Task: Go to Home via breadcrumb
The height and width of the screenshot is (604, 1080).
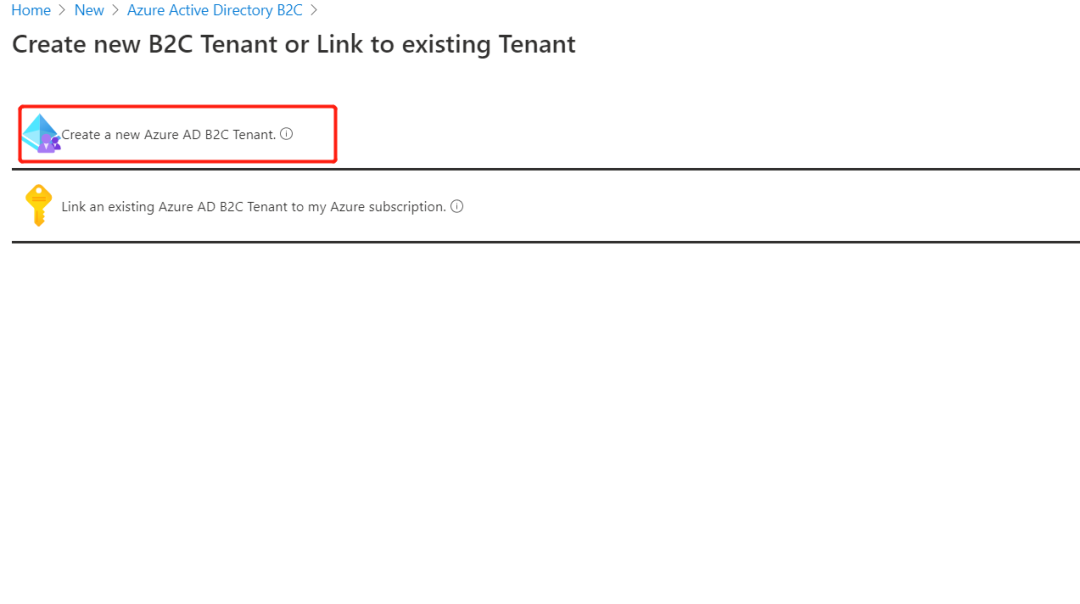Action: click(30, 11)
